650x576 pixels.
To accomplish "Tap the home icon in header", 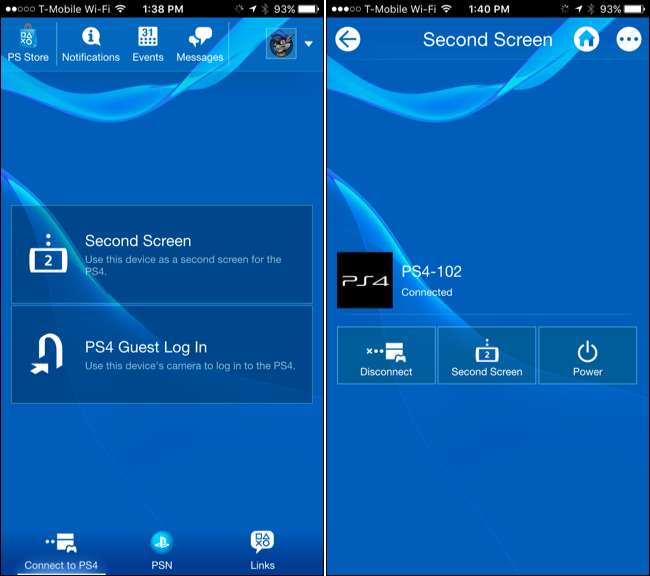I will coord(586,40).
